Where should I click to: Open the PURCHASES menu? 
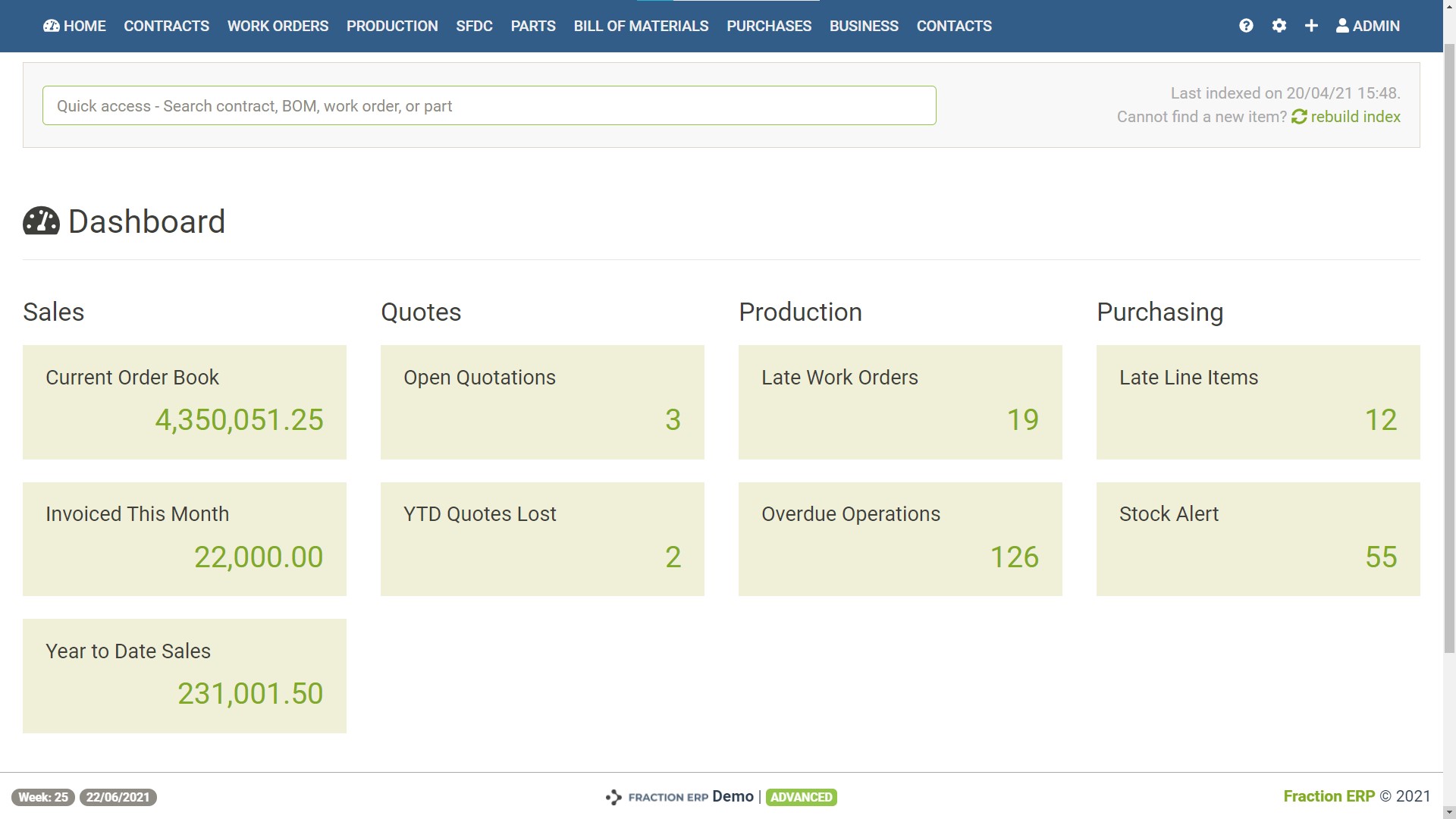pyautogui.click(x=769, y=26)
